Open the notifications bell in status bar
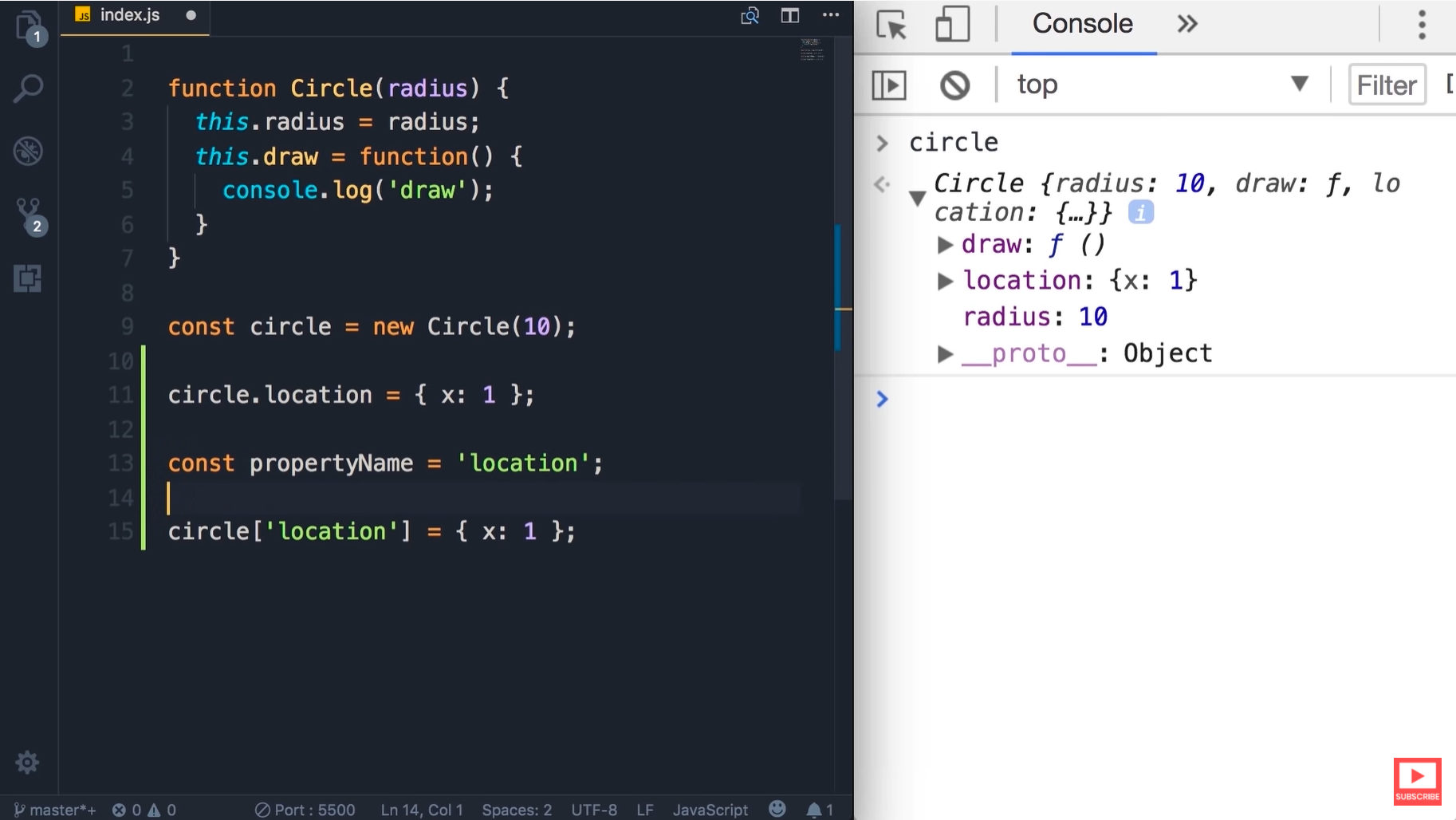This screenshot has width=1456, height=820. (x=820, y=810)
